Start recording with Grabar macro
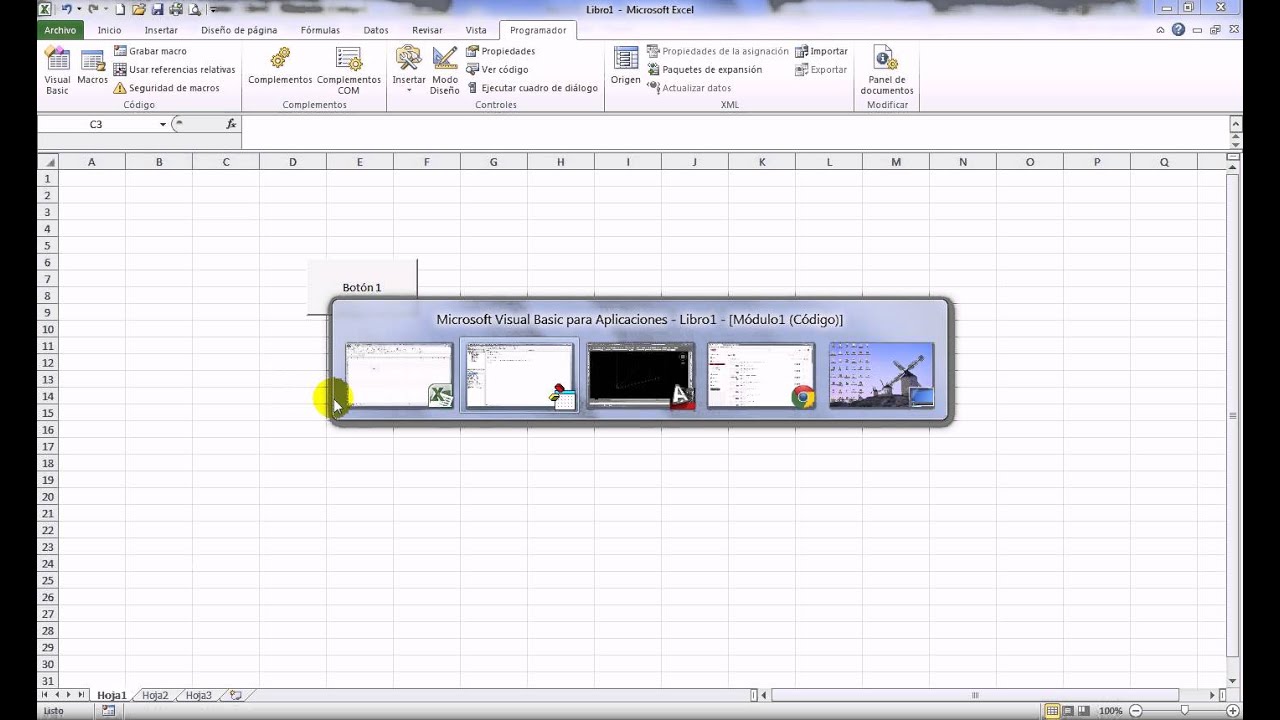 pos(149,51)
